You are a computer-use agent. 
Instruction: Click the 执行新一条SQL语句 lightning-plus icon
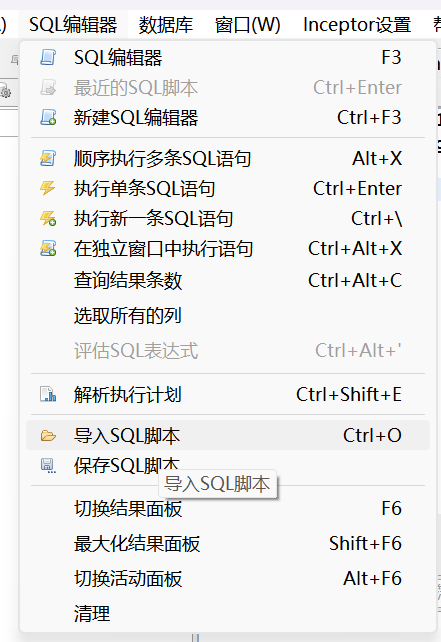(48, 218)
